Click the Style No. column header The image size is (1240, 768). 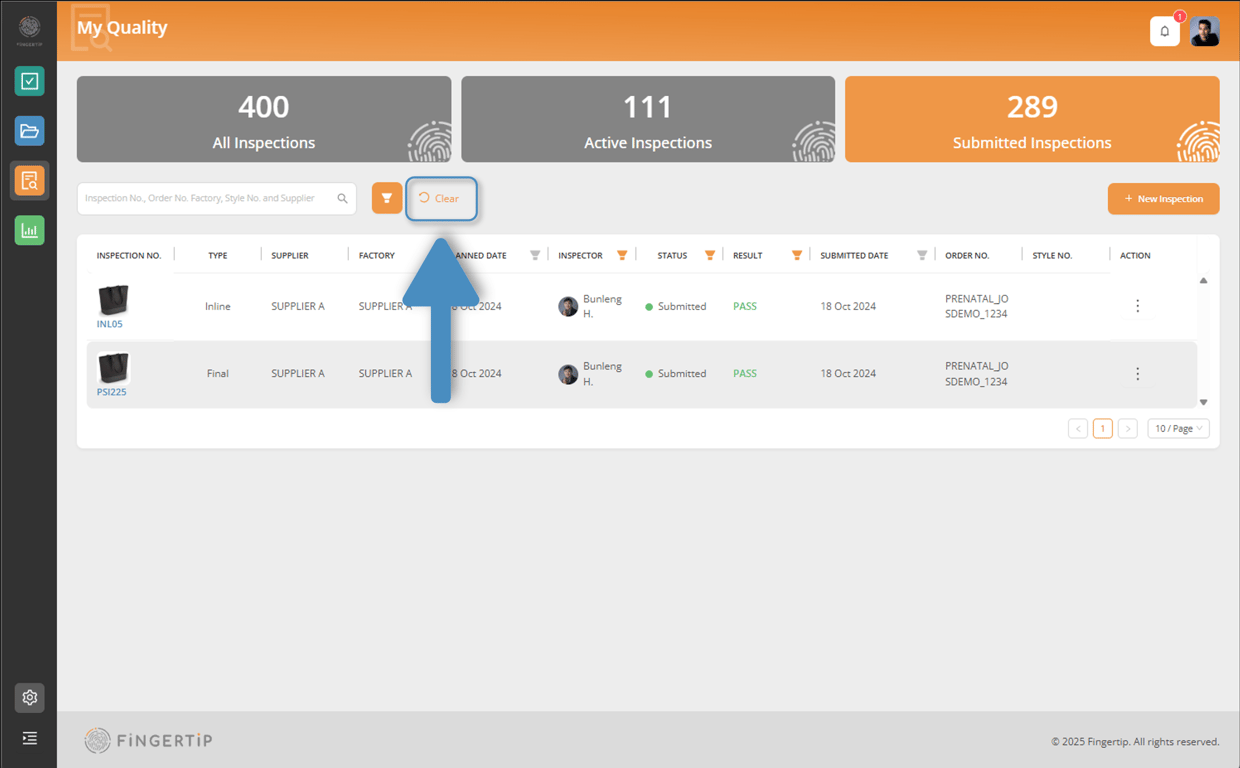coord(1052,255)
